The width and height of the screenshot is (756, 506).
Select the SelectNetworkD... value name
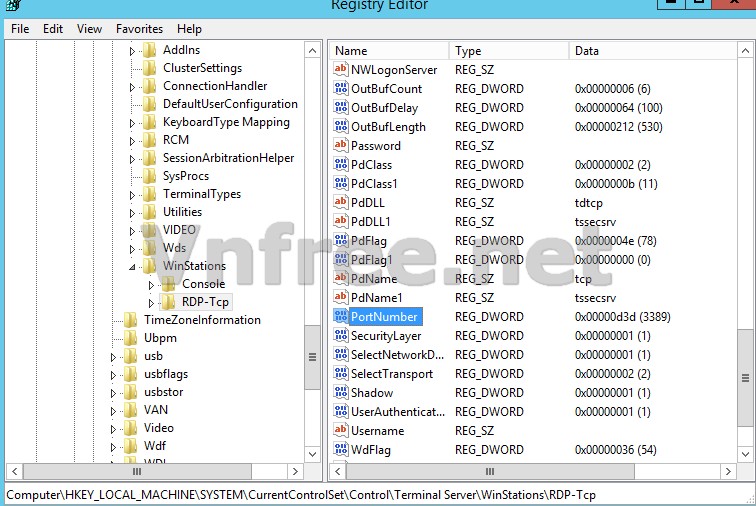pyautogui.click(x=397, y=355)
